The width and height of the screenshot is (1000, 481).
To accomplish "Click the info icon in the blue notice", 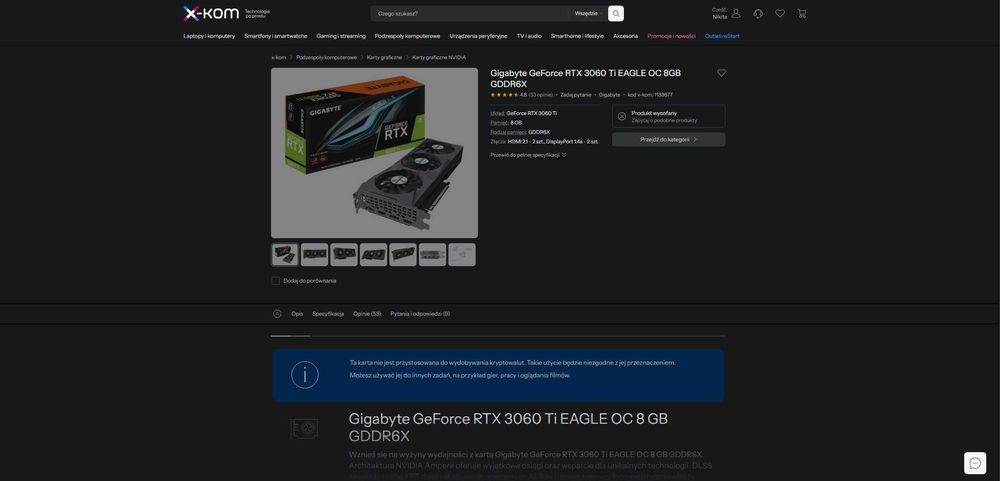I will pyautogui.click(x=305, y=375).
